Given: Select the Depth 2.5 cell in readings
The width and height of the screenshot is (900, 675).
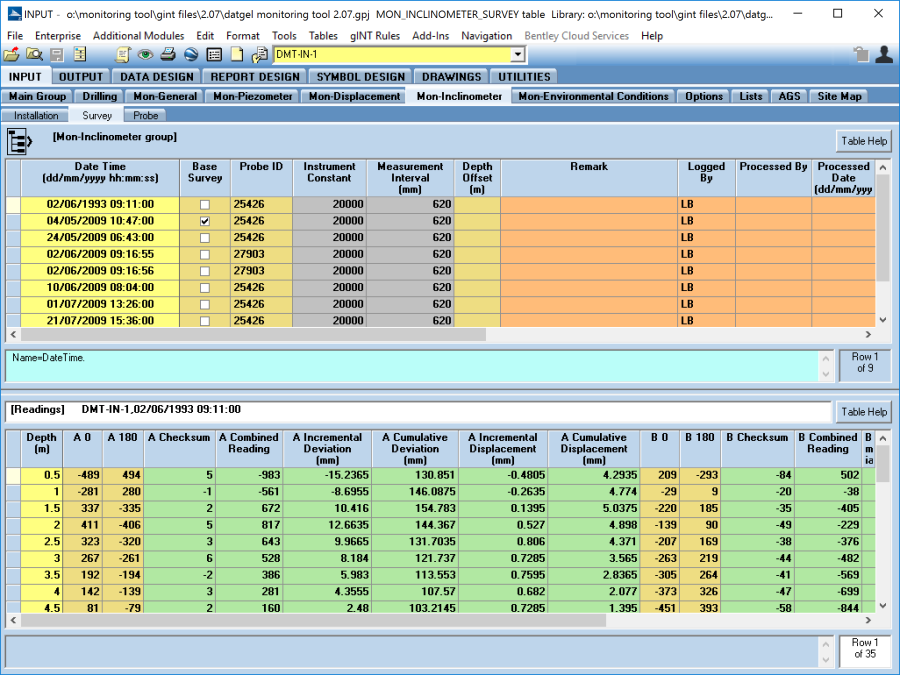Looking at the screenshot, I should click(41, 540).
